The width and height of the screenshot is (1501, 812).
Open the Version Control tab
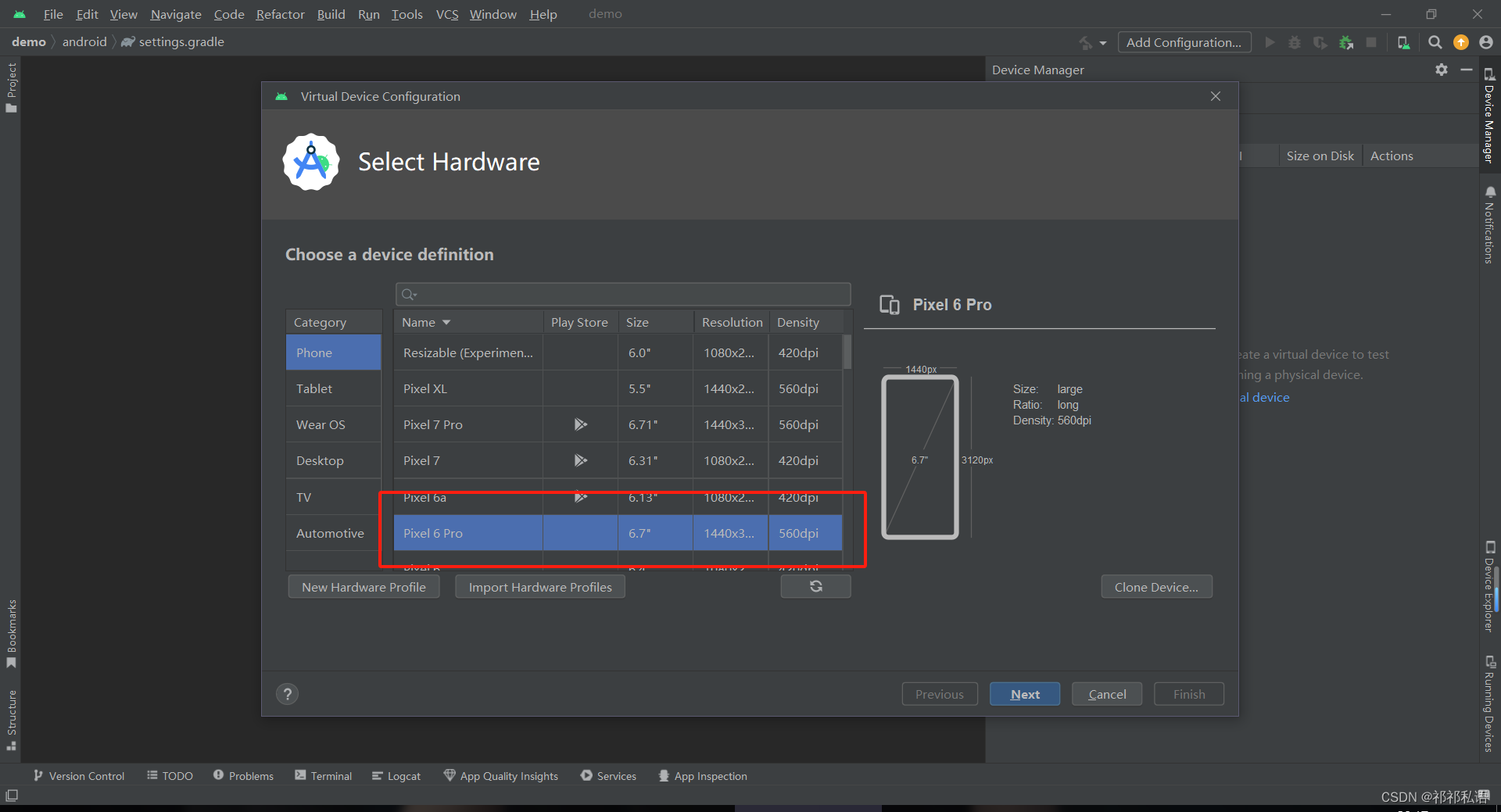click(79, 775)
